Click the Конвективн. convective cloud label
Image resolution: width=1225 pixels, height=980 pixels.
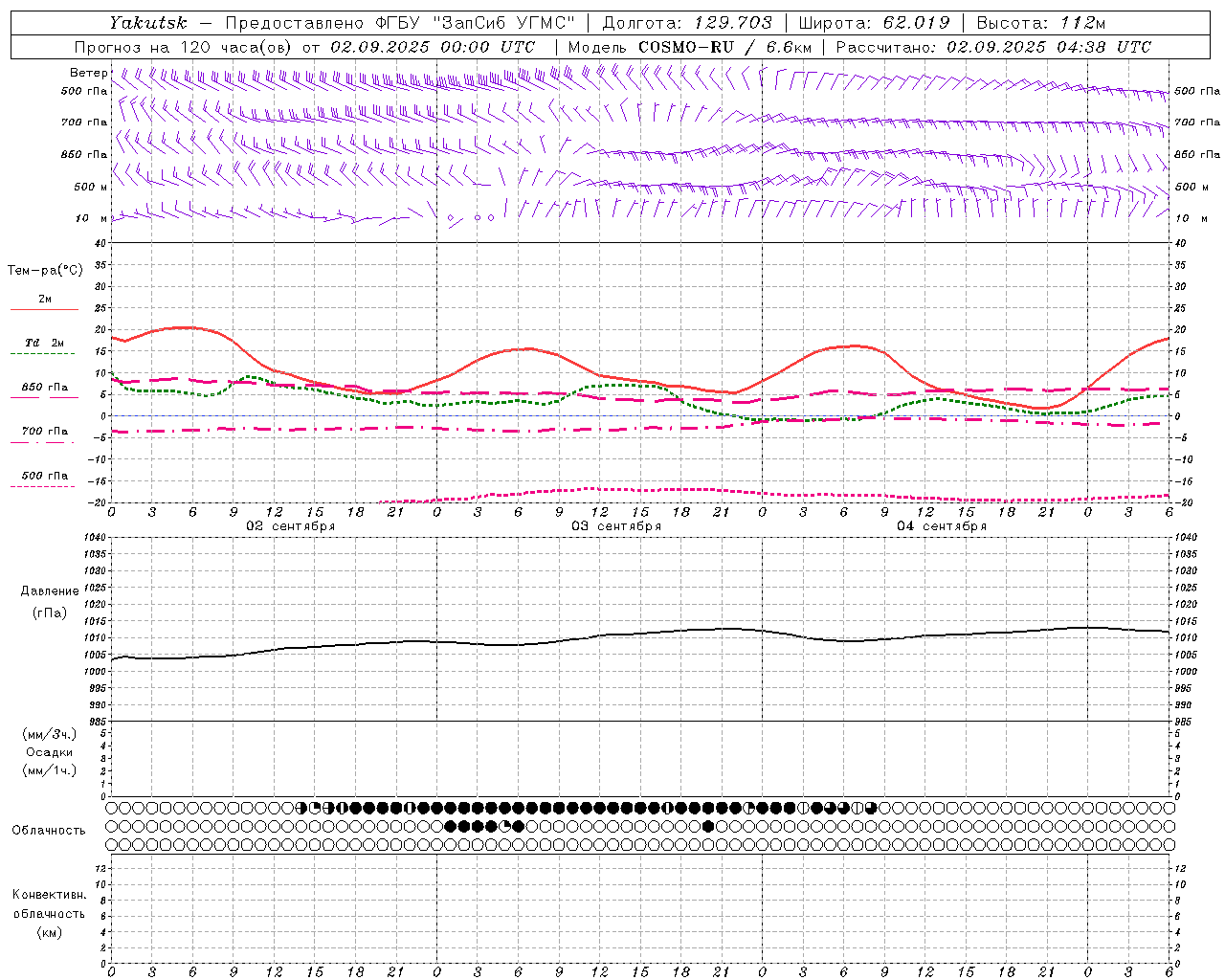tap(49, 895)
